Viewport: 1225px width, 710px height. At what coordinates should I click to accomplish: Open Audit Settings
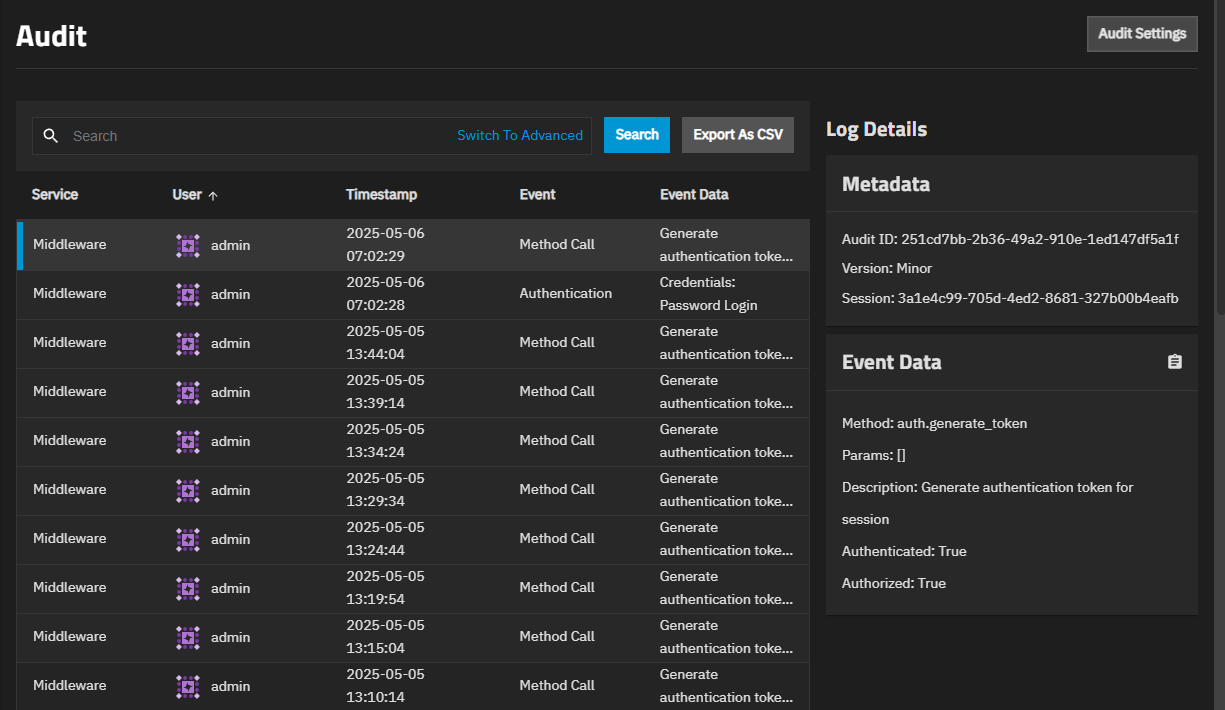[1141, 33]
